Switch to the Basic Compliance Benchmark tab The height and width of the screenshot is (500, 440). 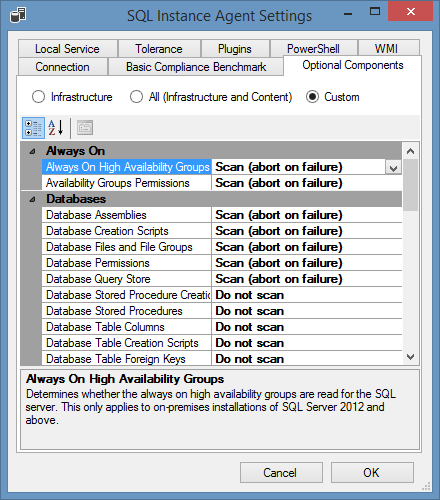pos(196,67)
